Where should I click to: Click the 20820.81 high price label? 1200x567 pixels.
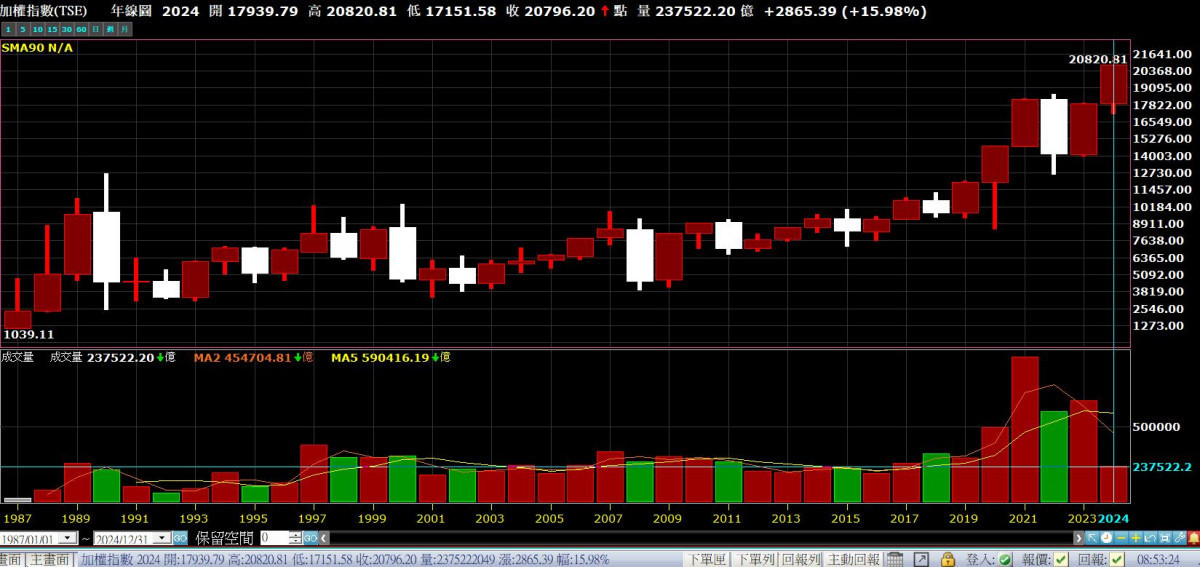point(1097,59)
